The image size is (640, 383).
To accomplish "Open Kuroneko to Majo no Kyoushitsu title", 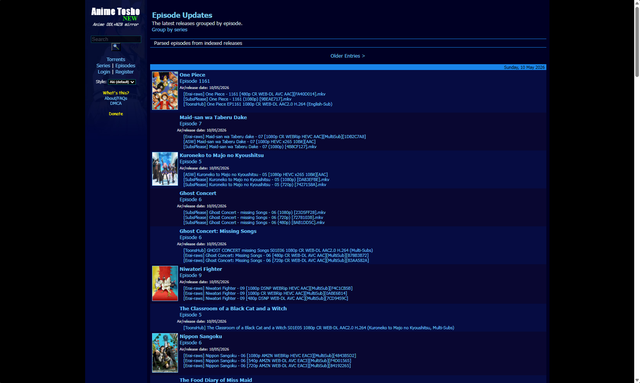I will (222, 156).
